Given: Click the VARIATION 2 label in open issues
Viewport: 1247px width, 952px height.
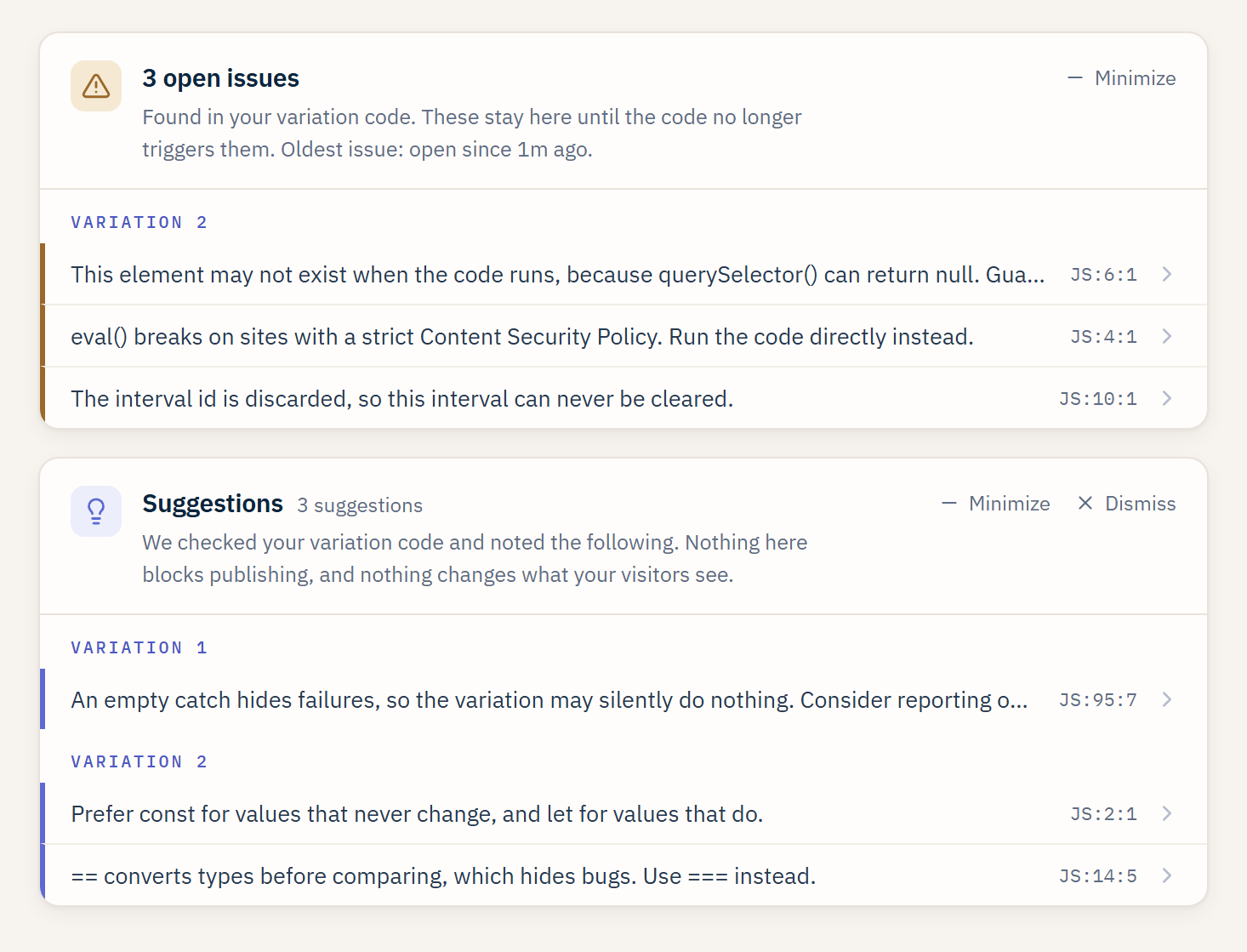Looking at the screenshot, I should click(x=140, y=222).
